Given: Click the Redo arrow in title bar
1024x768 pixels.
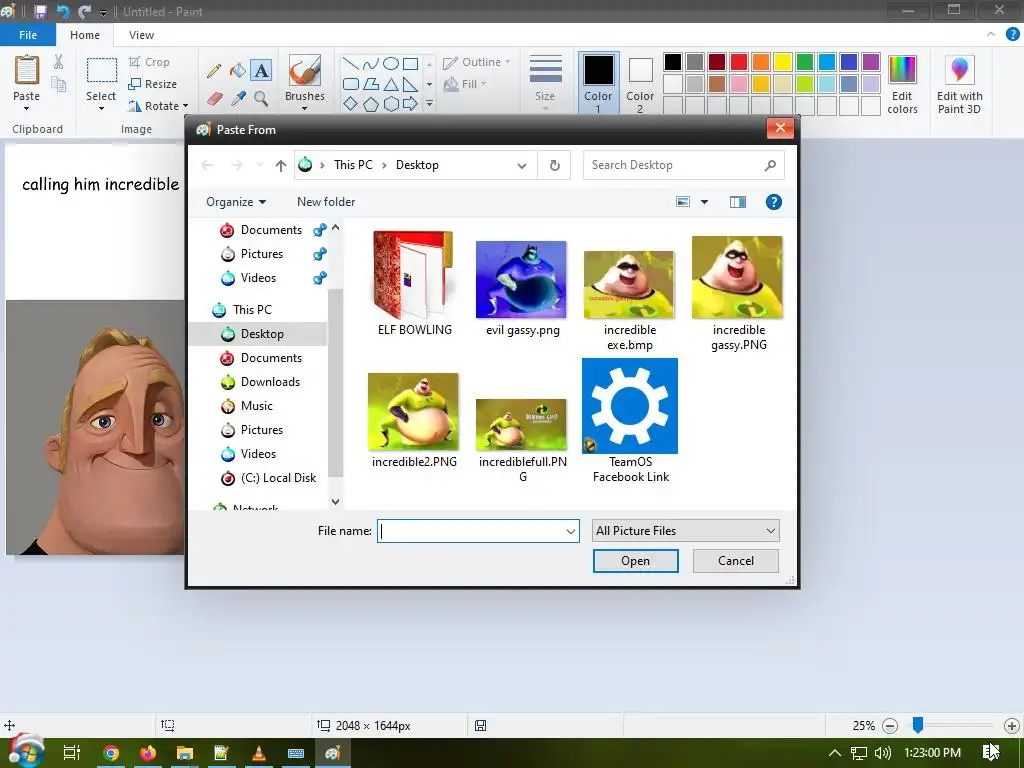Looking at the screenshot, I should tap(84, 12).
